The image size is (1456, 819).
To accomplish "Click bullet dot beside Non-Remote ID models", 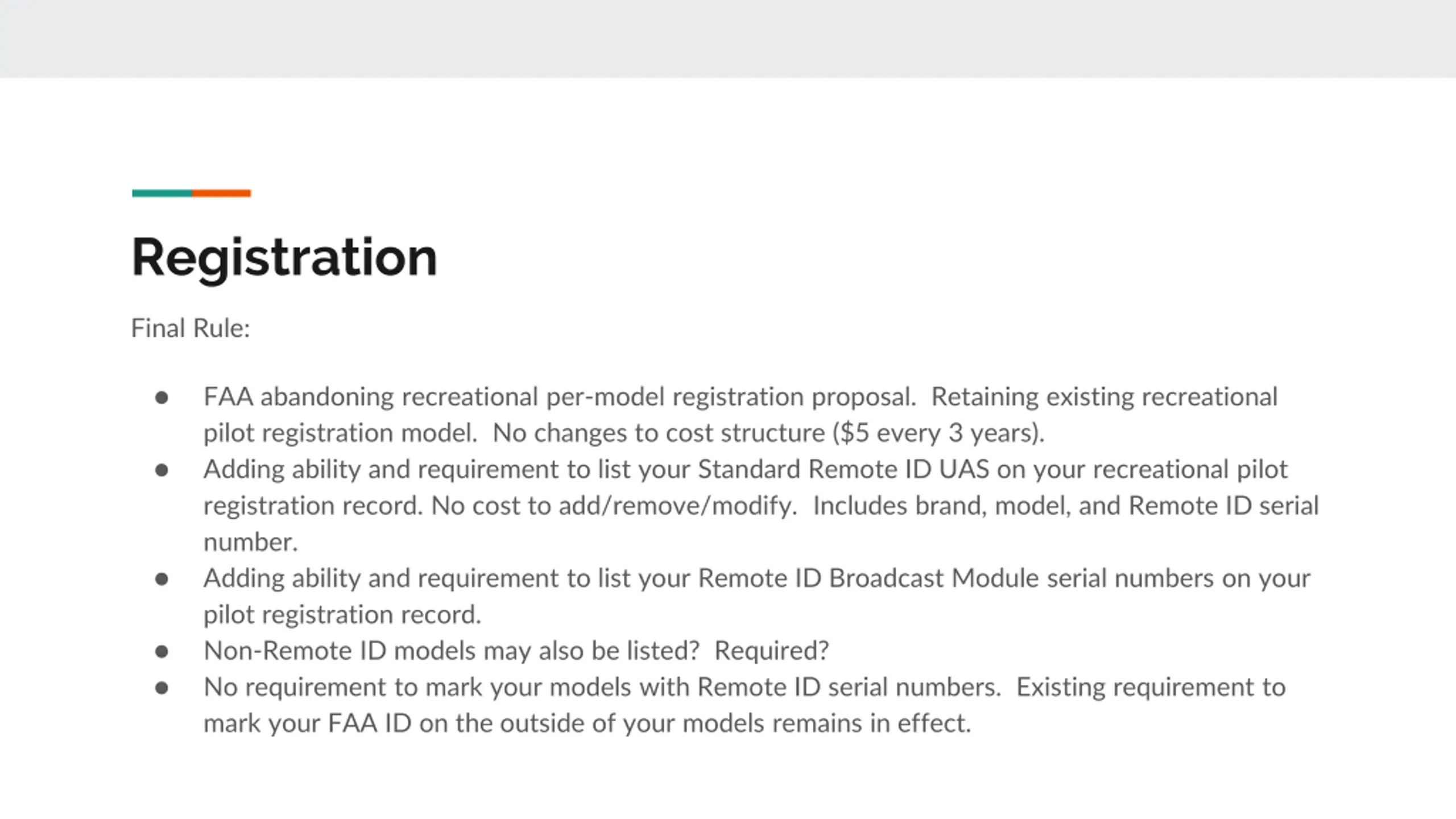I will [x=162, y=652].
